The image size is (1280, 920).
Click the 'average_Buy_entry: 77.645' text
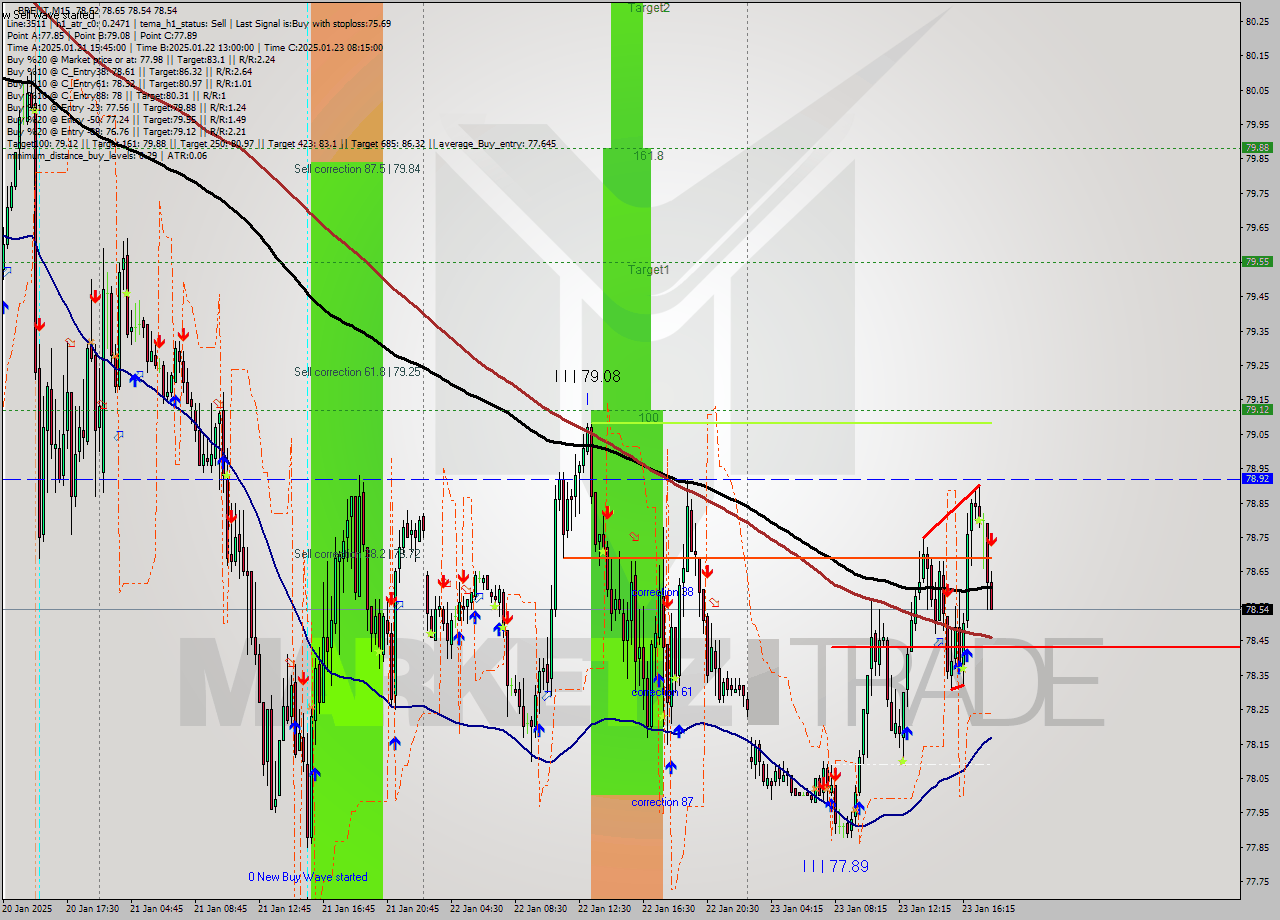pyautogui.click(x=497, y=143)
